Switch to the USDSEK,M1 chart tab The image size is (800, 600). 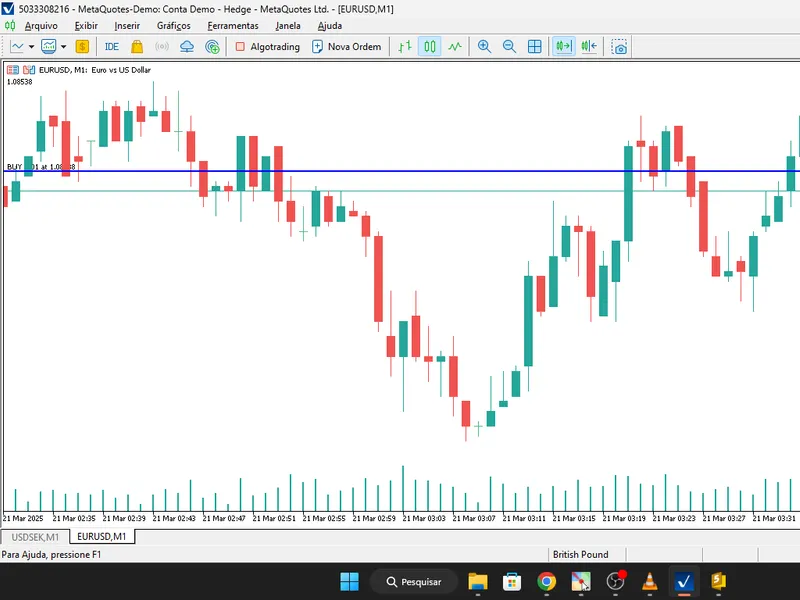click(x=35, y=537)
